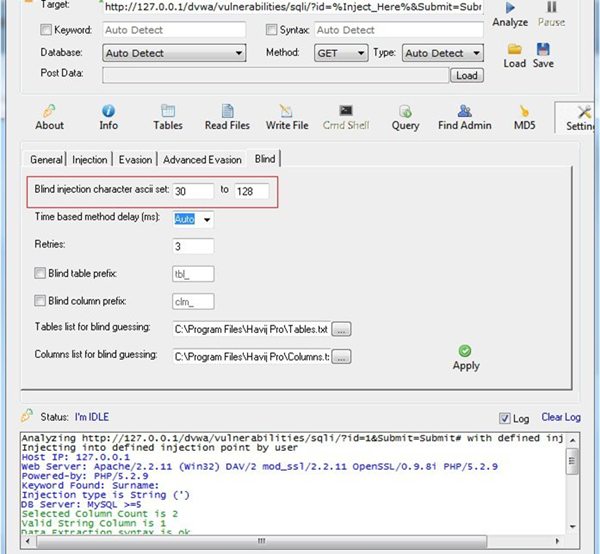Click the Retries input field
This screenshot has width=600, height=554.
click(193, 246)
